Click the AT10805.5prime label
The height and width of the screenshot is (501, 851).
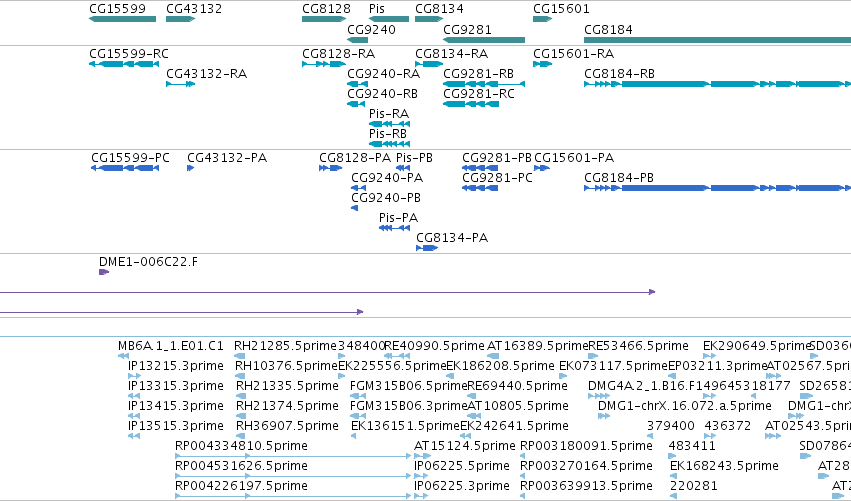[x=518, y=406]
